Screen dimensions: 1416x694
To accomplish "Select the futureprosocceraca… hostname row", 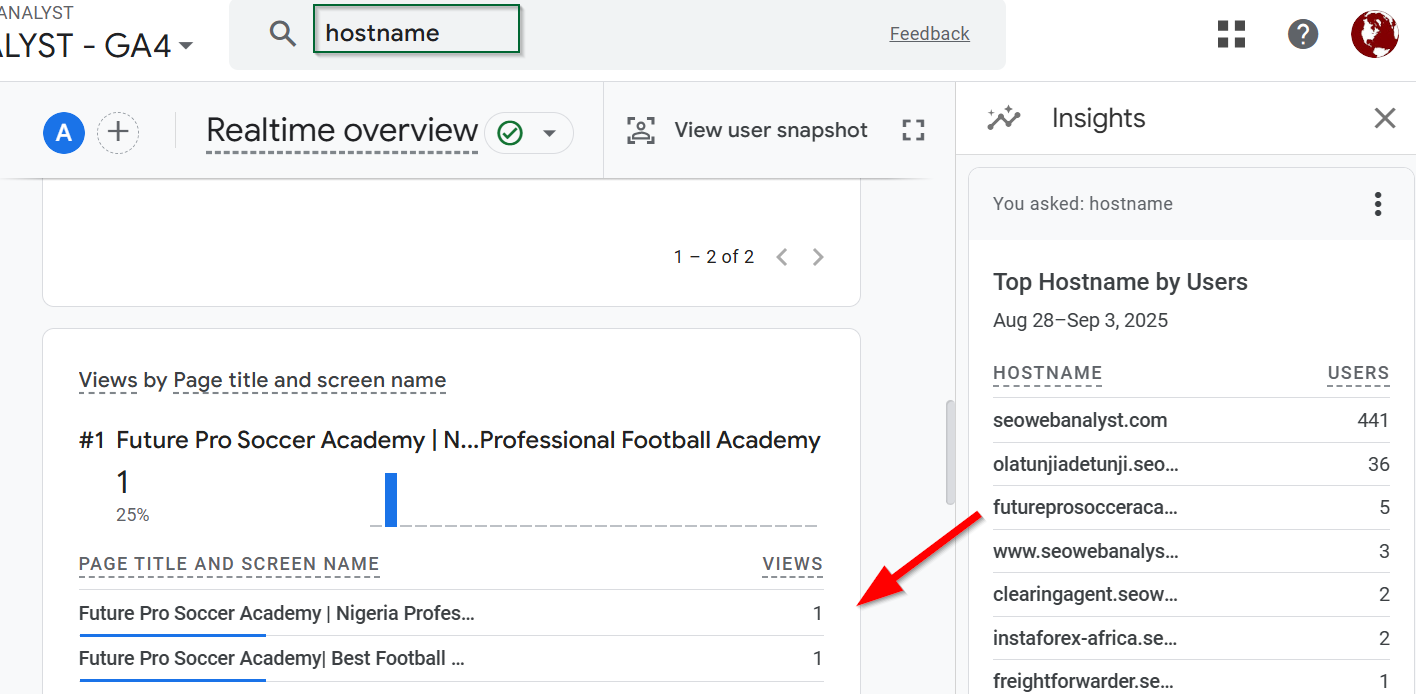I will pos(1191,508).
